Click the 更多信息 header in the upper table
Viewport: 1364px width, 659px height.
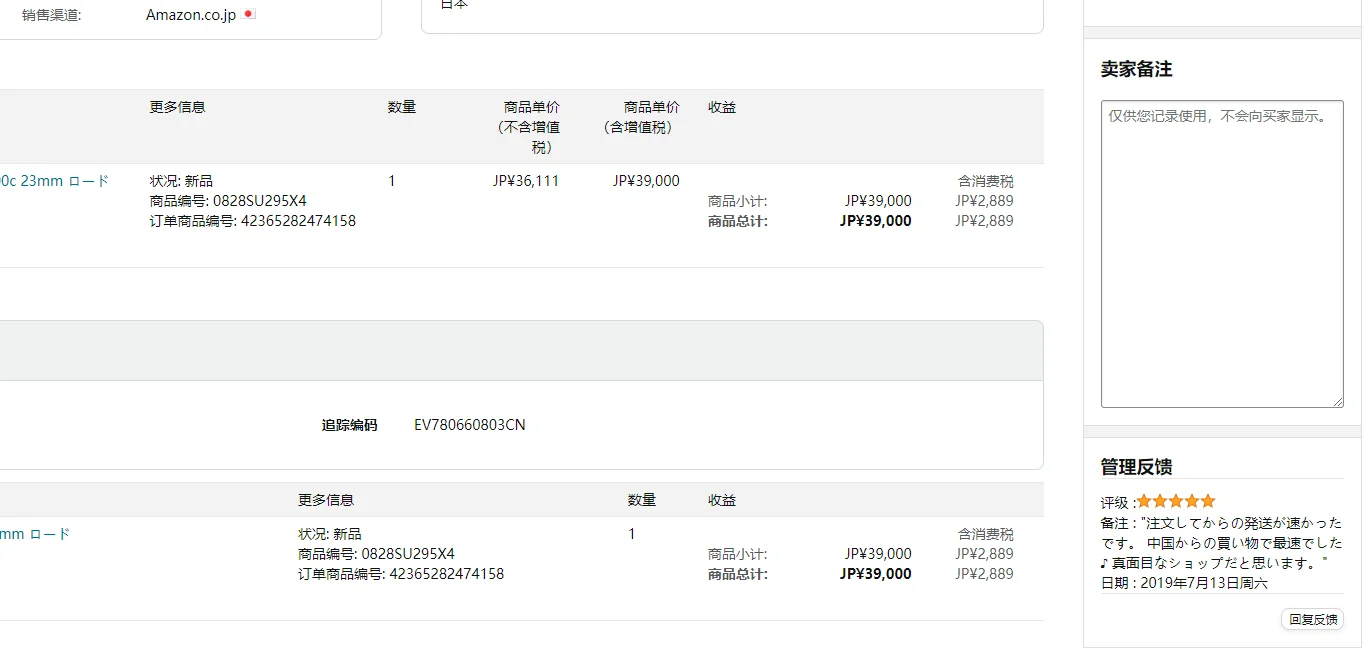click(x=177, y=107)
